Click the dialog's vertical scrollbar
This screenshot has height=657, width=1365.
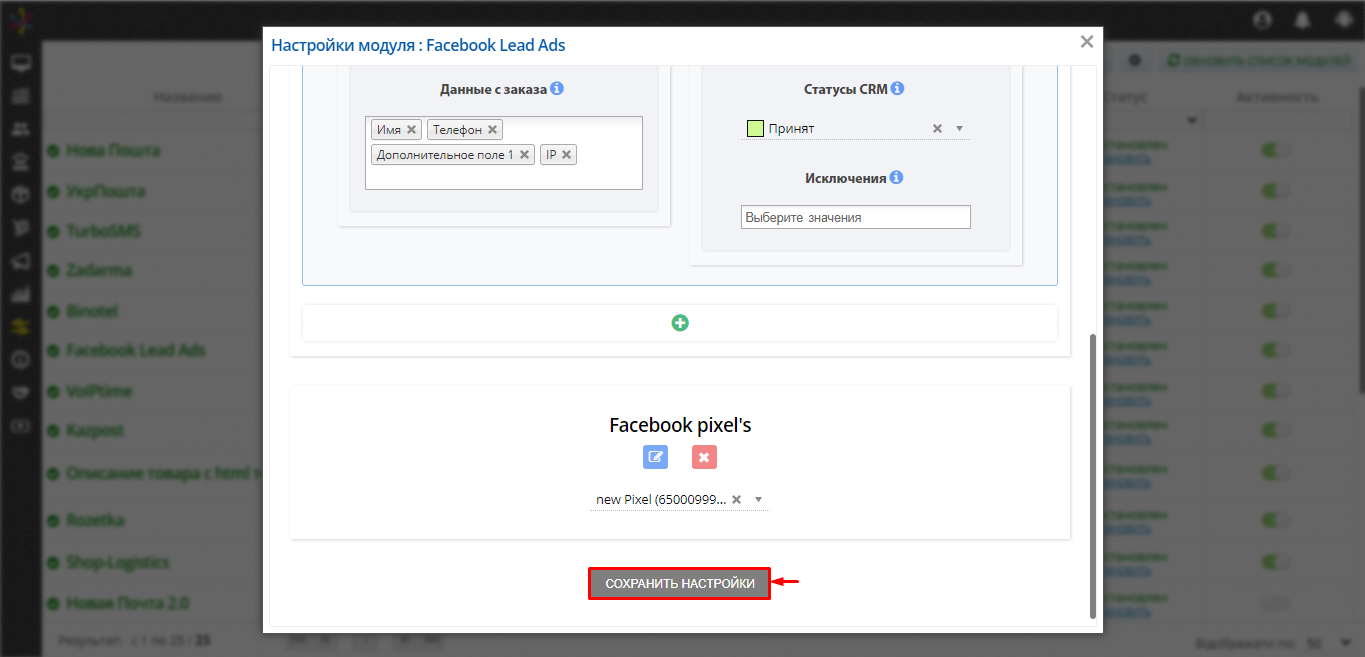(x=1092, y=476)
